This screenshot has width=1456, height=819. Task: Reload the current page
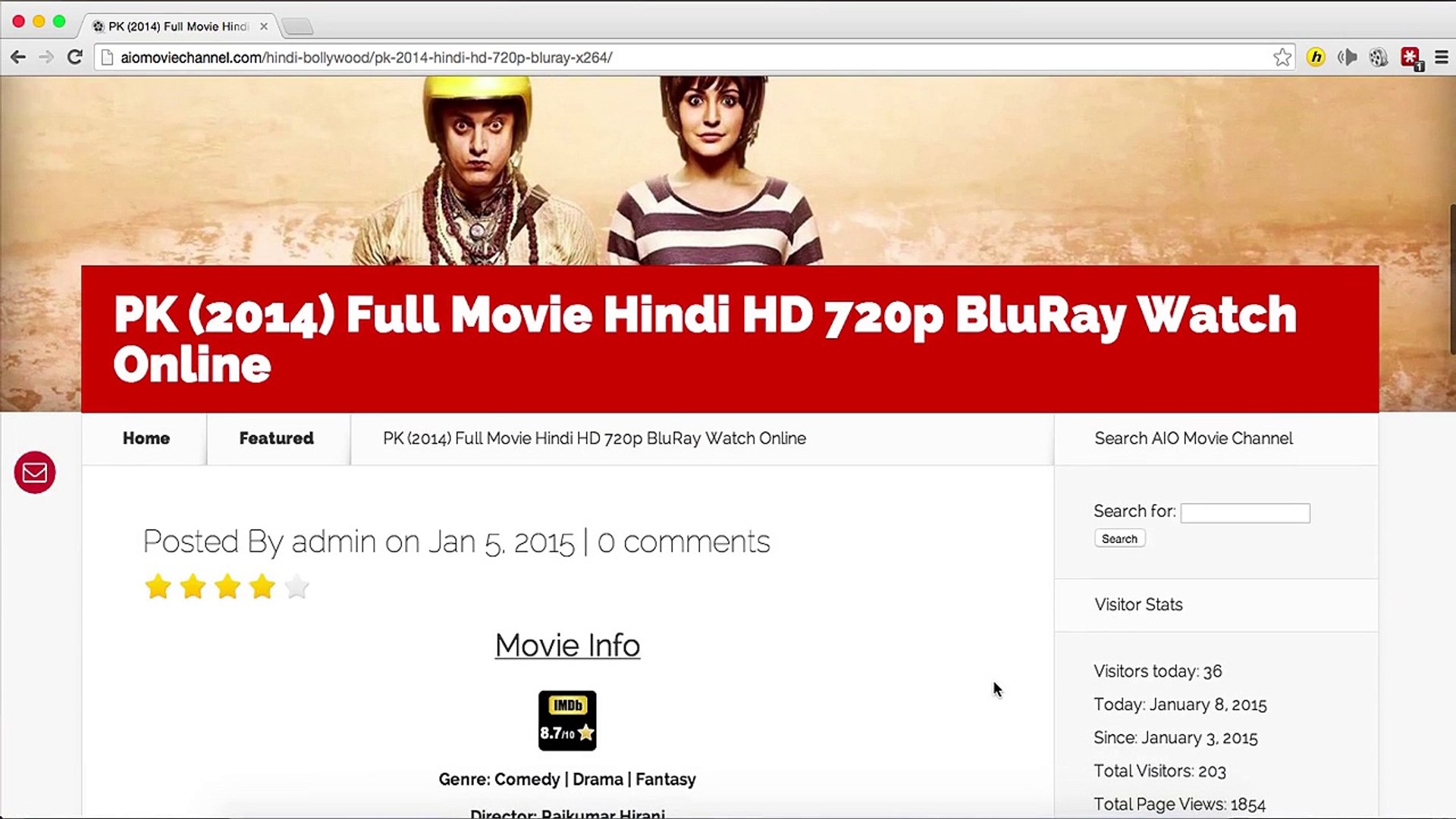point(74,57)
